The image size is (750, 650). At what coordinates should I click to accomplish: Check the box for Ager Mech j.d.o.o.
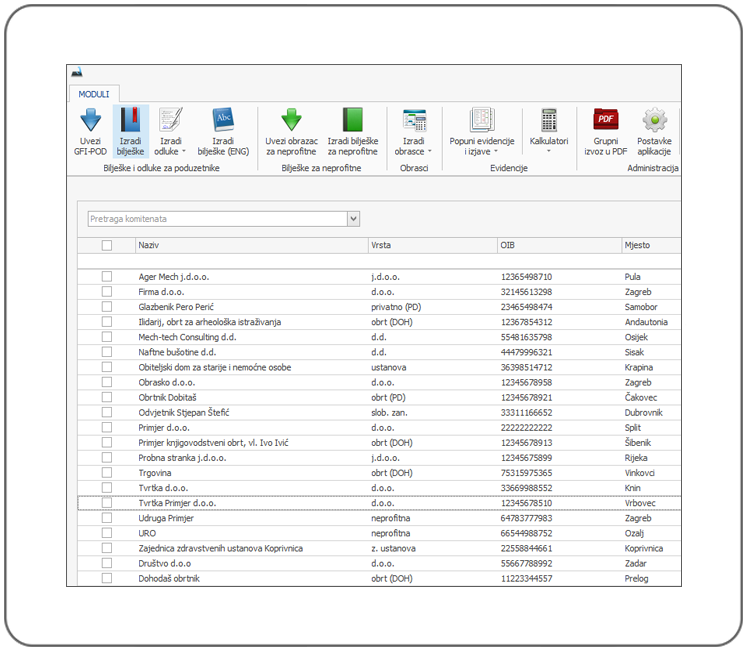tap(107, 277)
